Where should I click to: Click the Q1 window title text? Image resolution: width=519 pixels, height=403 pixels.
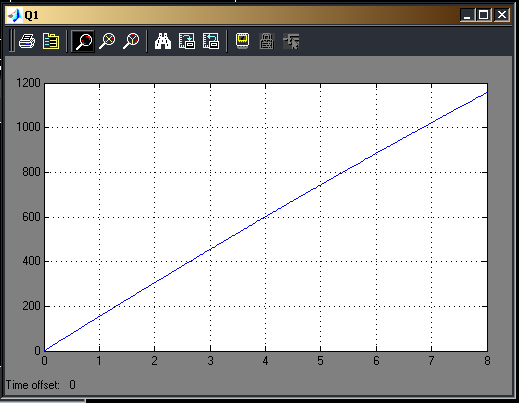click(x=32, y=15)
